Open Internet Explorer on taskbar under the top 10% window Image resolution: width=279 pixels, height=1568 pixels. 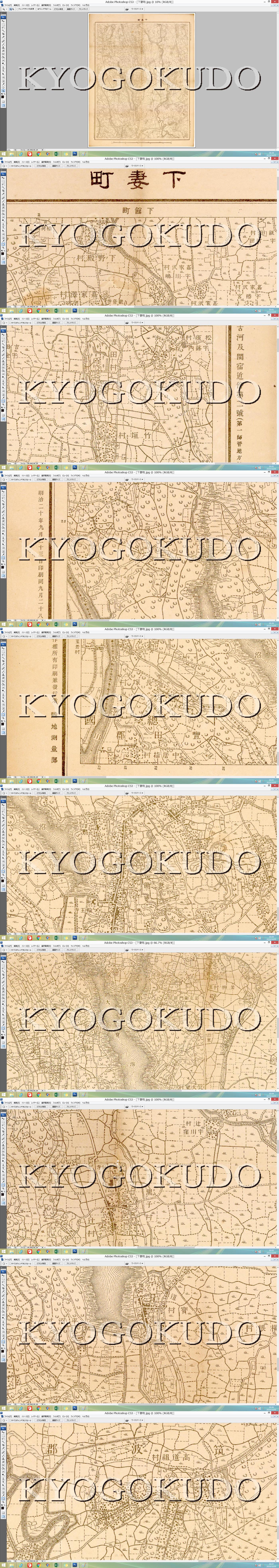(x=21, y=154)
